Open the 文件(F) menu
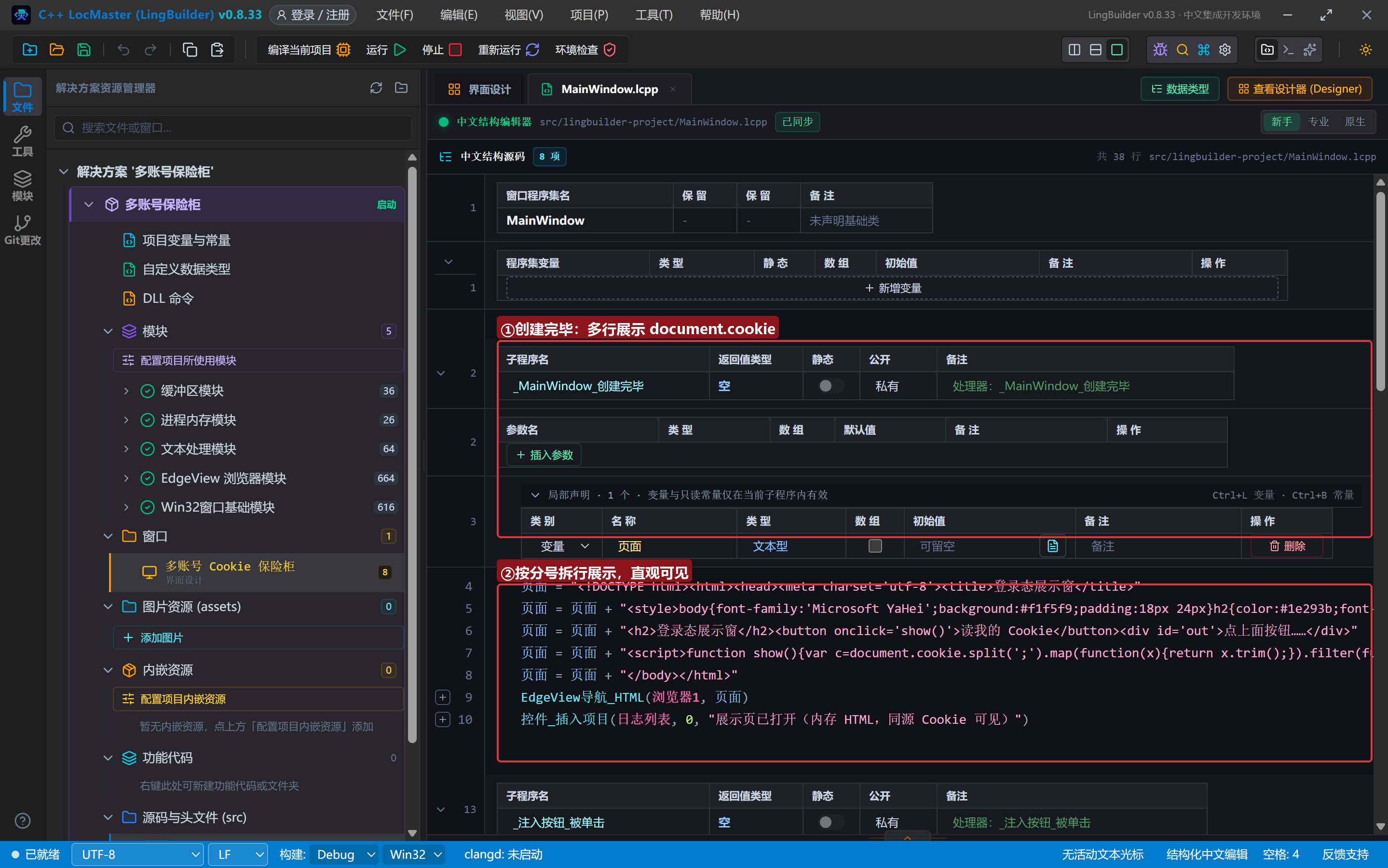Image resolution: width=1388 pixels, height=868 pixels. (x=395, y=15)
